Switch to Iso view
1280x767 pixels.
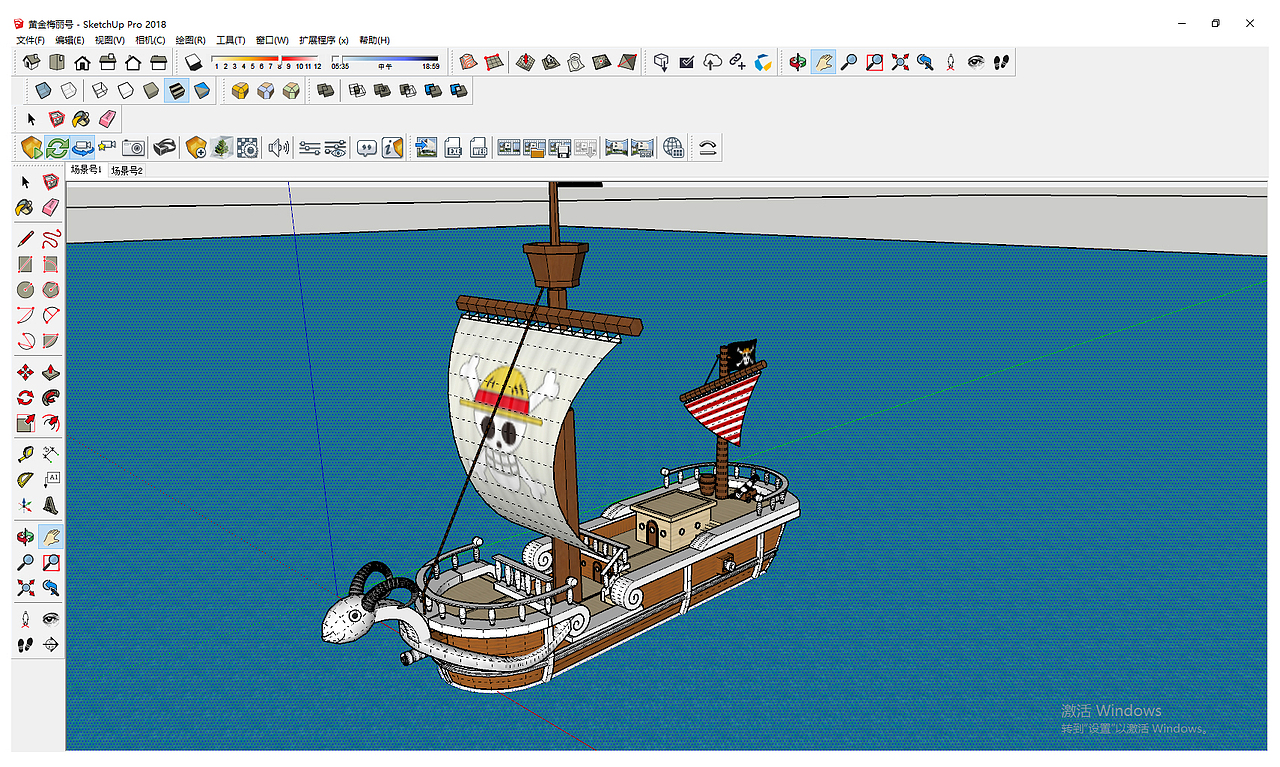tap(32, 62)
